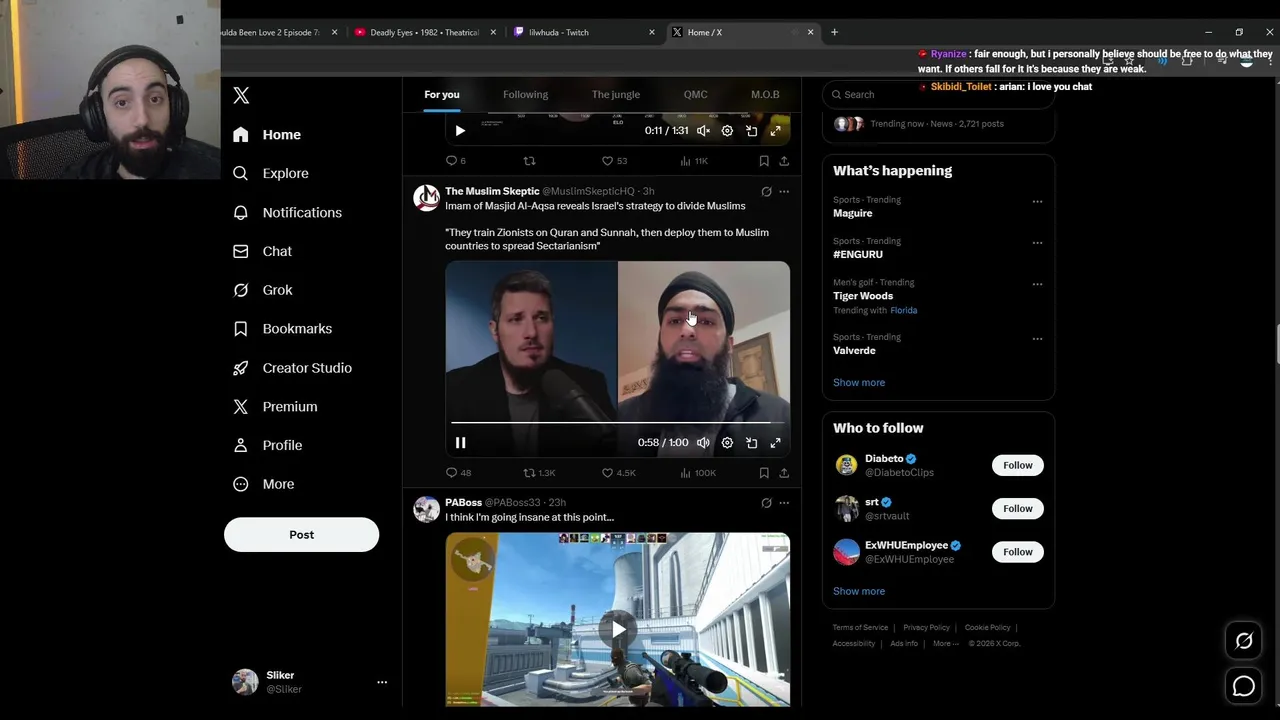Viewport: 1280px width, 720px height.
Task: Play the PABoss game clip video
Action: 618,629
